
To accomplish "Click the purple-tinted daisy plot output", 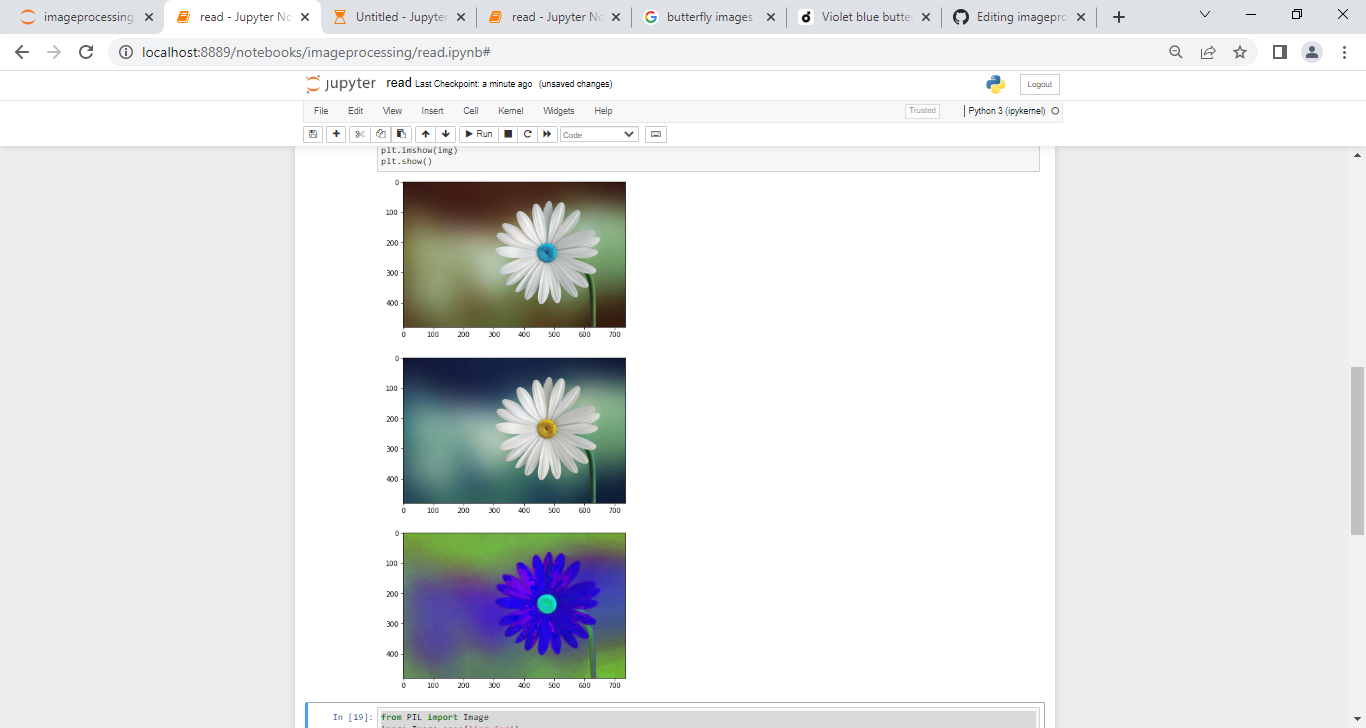I will point(514,604).
